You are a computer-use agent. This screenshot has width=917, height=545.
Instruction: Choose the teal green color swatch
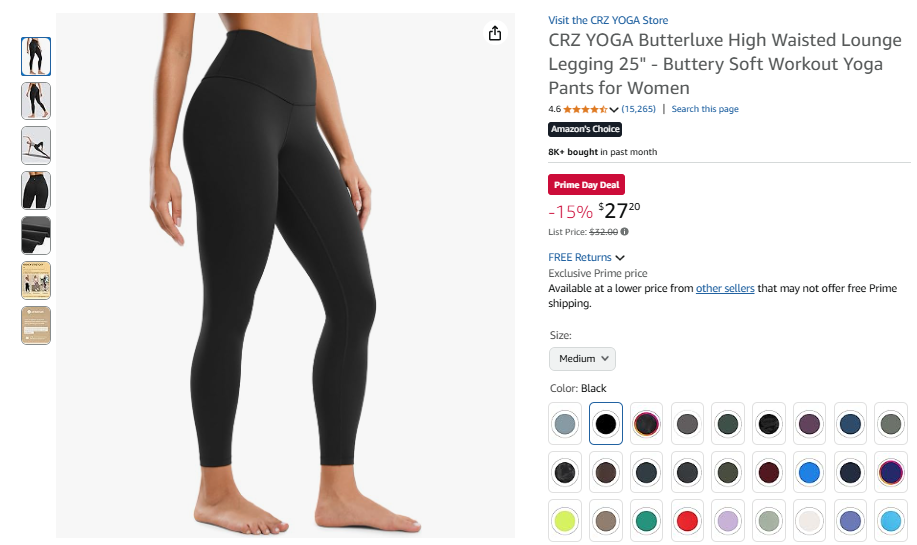646,520
